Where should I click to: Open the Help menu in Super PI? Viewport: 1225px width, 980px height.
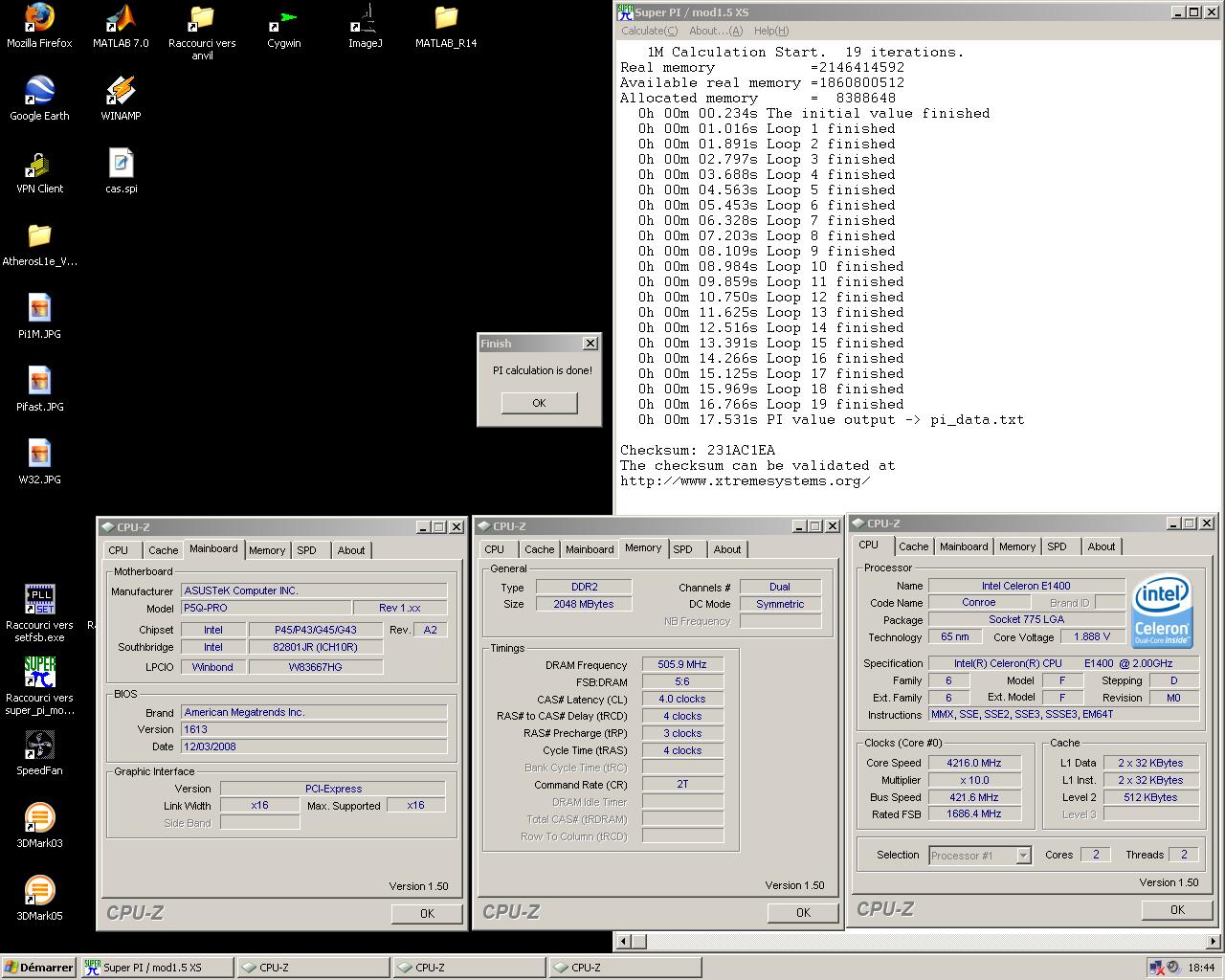(771, 31)
